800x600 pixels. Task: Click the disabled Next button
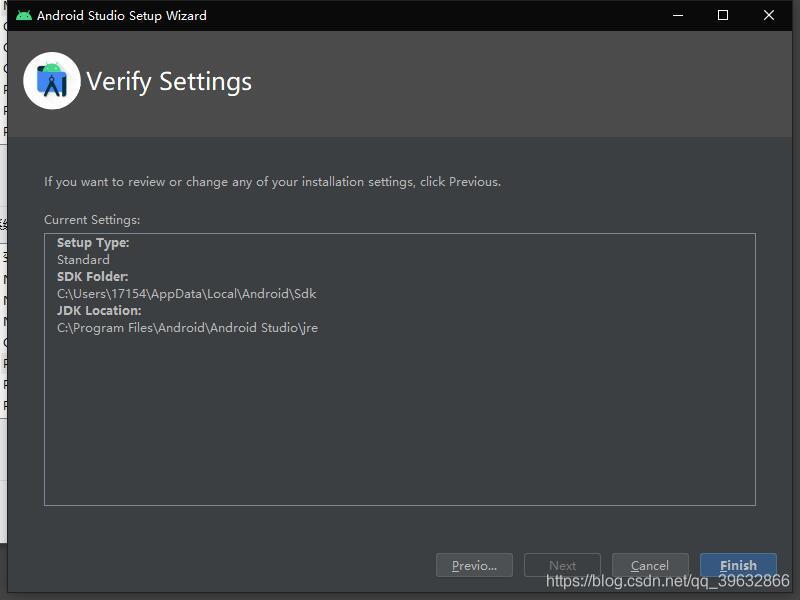562,565
